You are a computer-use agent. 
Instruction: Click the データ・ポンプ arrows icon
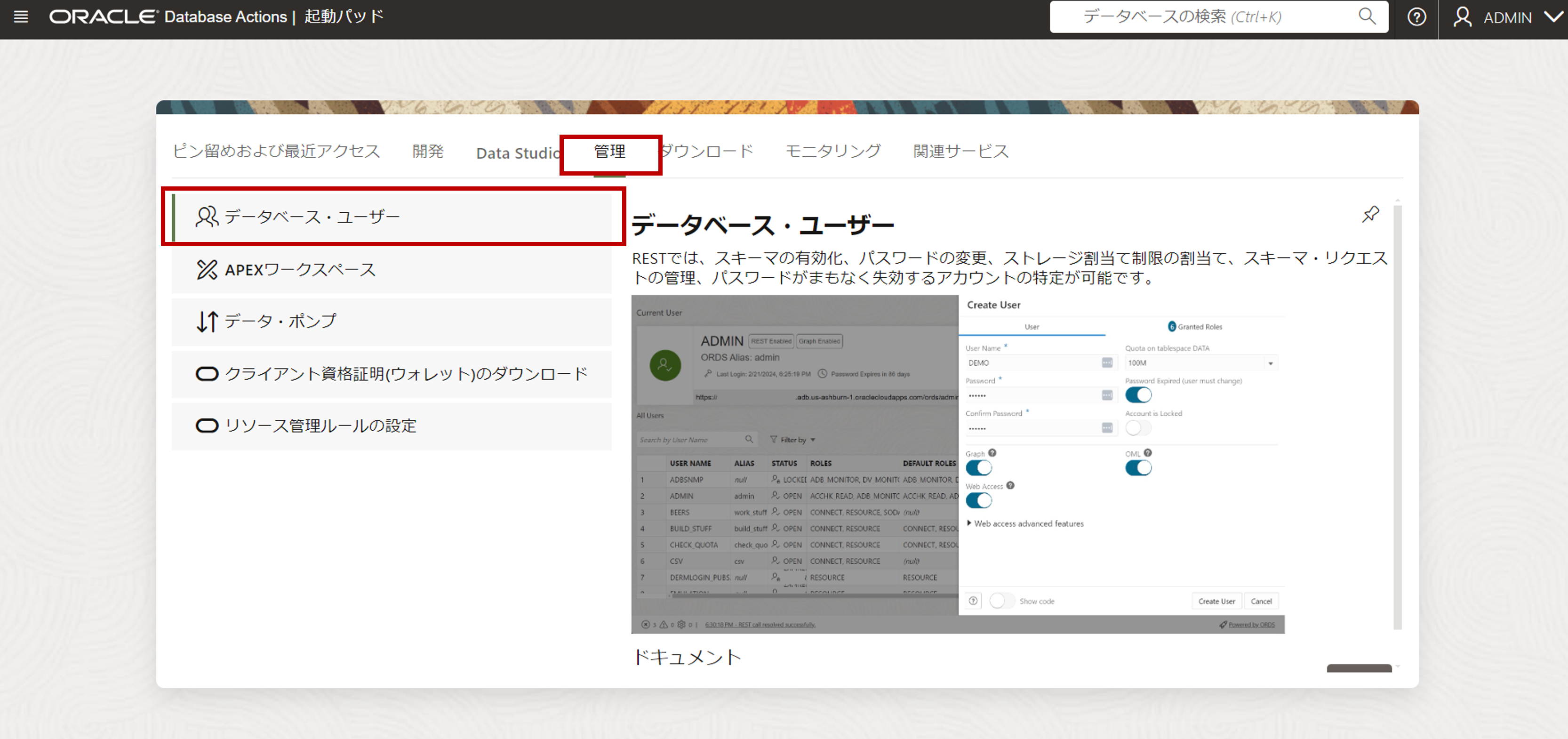pyautogui.click(x=206, y=321)
